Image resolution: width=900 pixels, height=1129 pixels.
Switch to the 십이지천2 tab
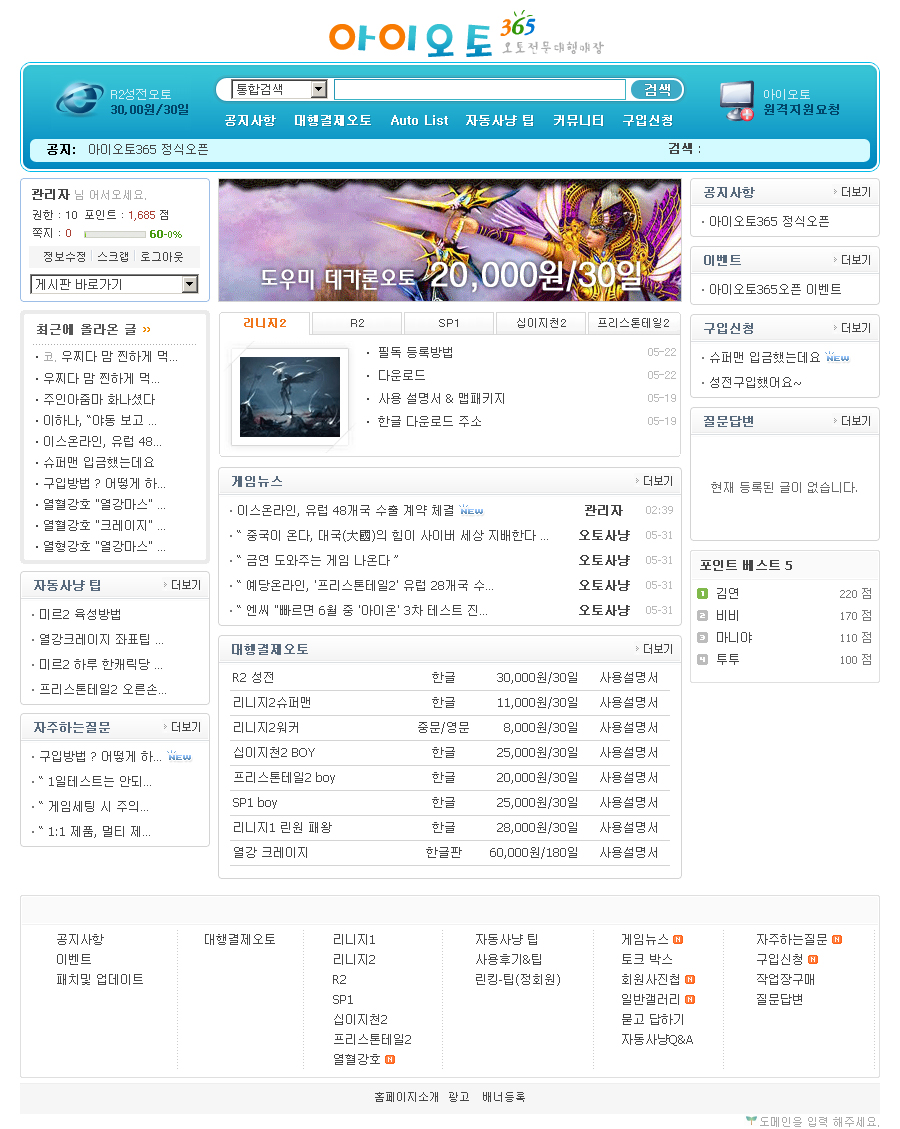click(x=541, y=323)
